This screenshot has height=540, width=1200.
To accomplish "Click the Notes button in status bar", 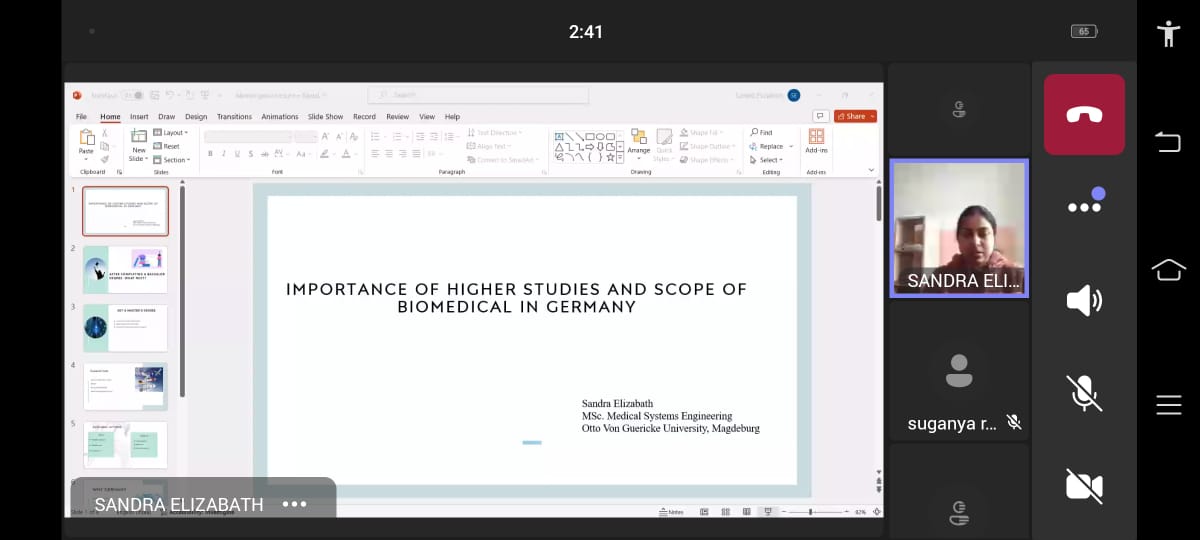I will click(x=671, y=512).
